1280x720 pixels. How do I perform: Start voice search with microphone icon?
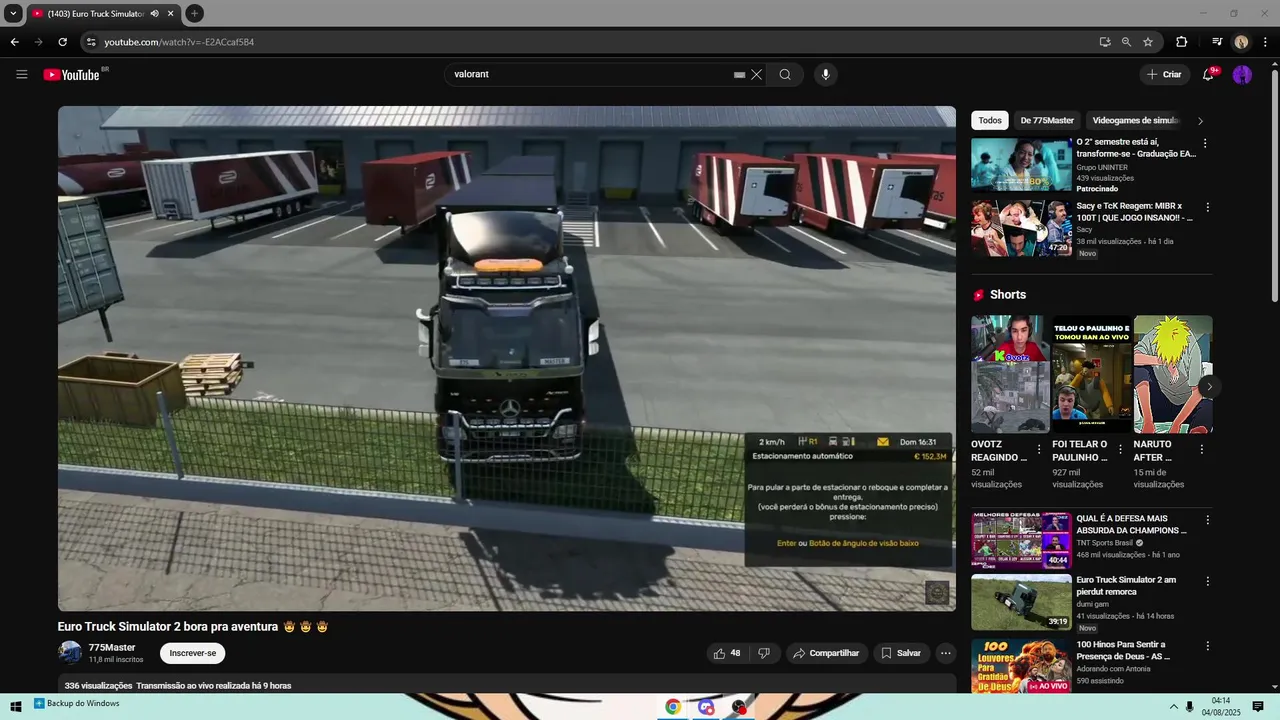(x=825, y=74)
